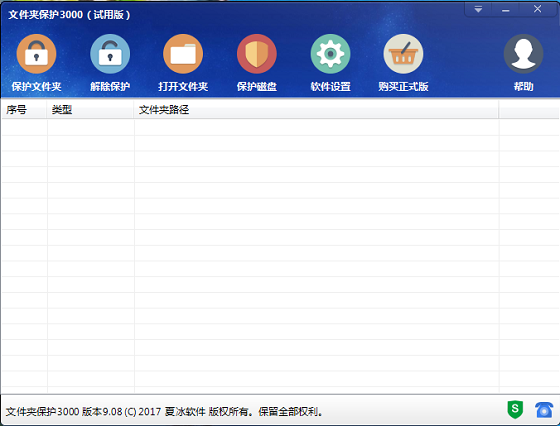Minimize the 文件夹保护3000 window
Viewport: 560px width, 426px height.
505,9
